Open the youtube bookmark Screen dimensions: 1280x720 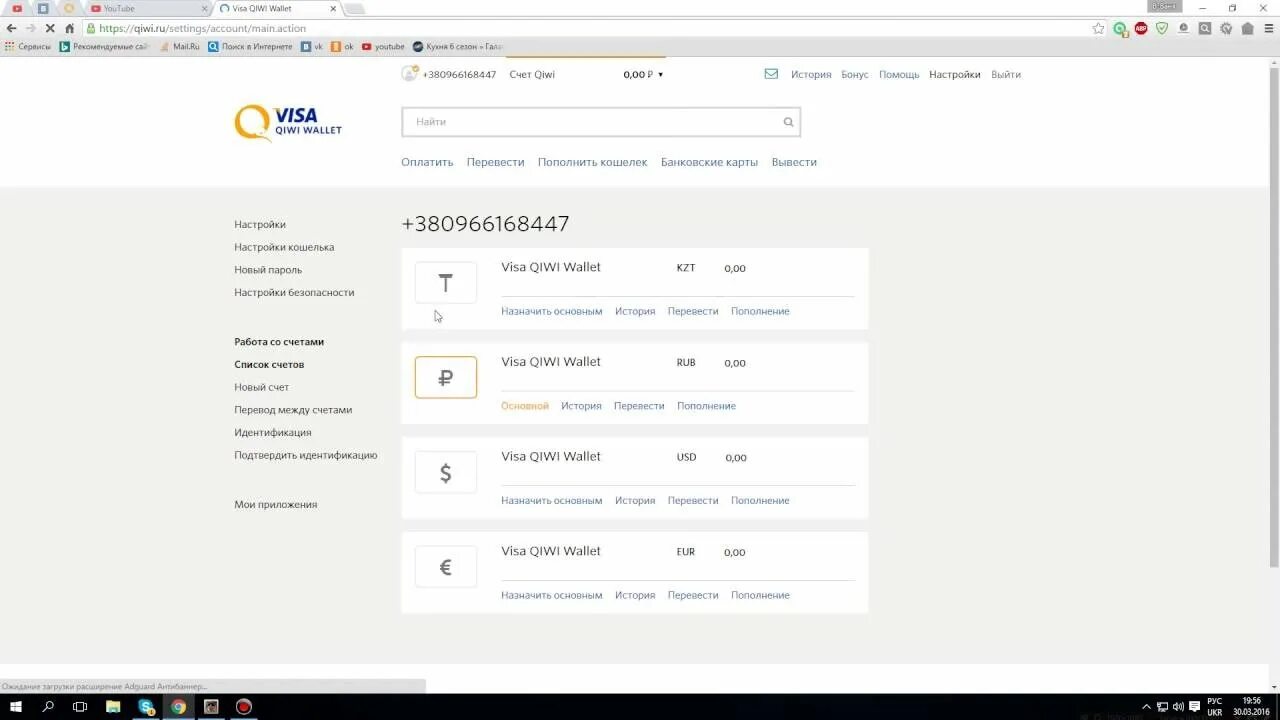384,46
